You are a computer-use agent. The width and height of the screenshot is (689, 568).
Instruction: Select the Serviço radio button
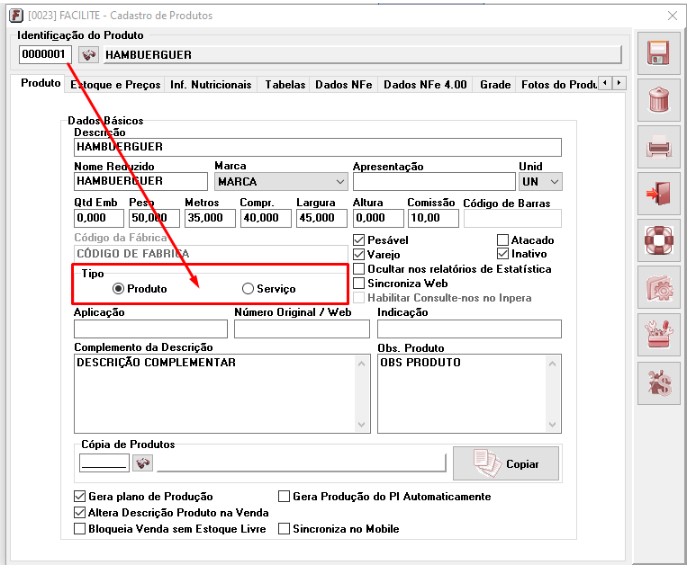coord(248,289)
